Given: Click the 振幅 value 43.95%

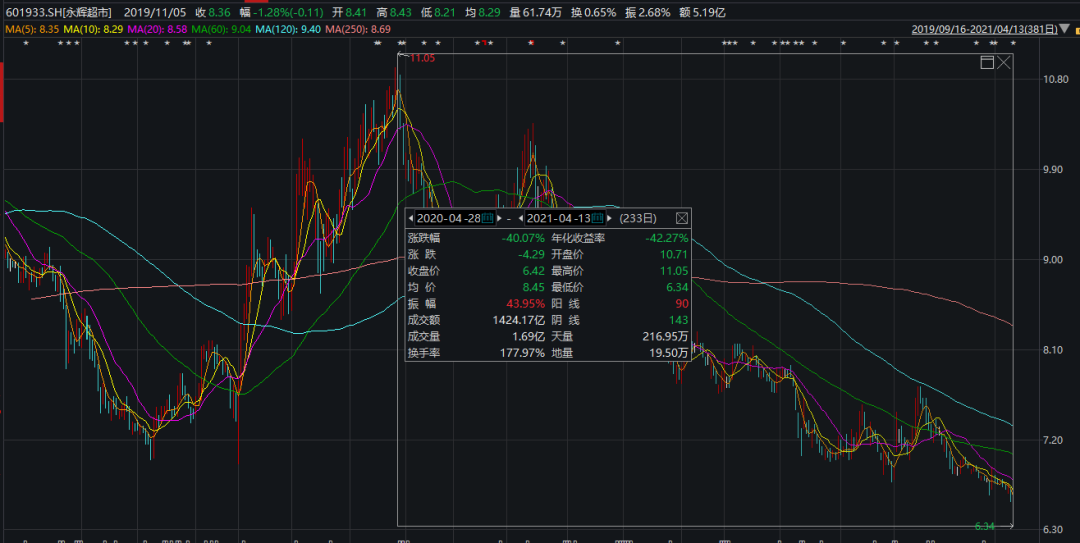Looking at the screenshot, I should 526,304.
